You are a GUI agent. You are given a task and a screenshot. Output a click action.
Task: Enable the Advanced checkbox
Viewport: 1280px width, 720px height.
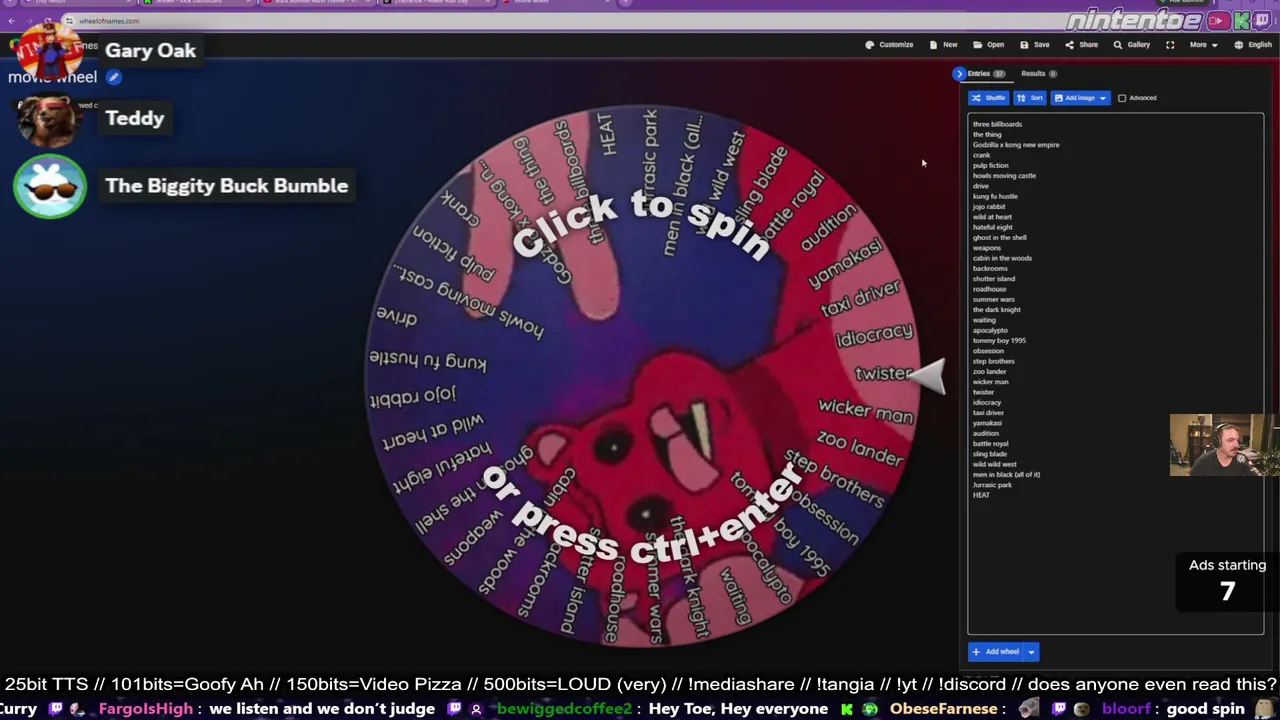pyautogui.click(x=1122, y=98)
